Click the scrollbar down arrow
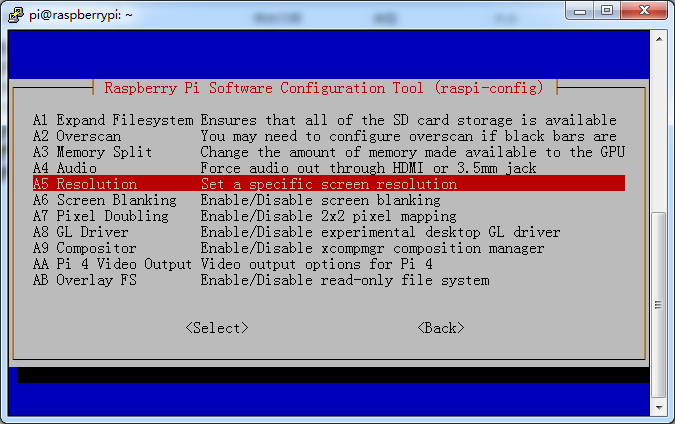 (x=659, y=407)
